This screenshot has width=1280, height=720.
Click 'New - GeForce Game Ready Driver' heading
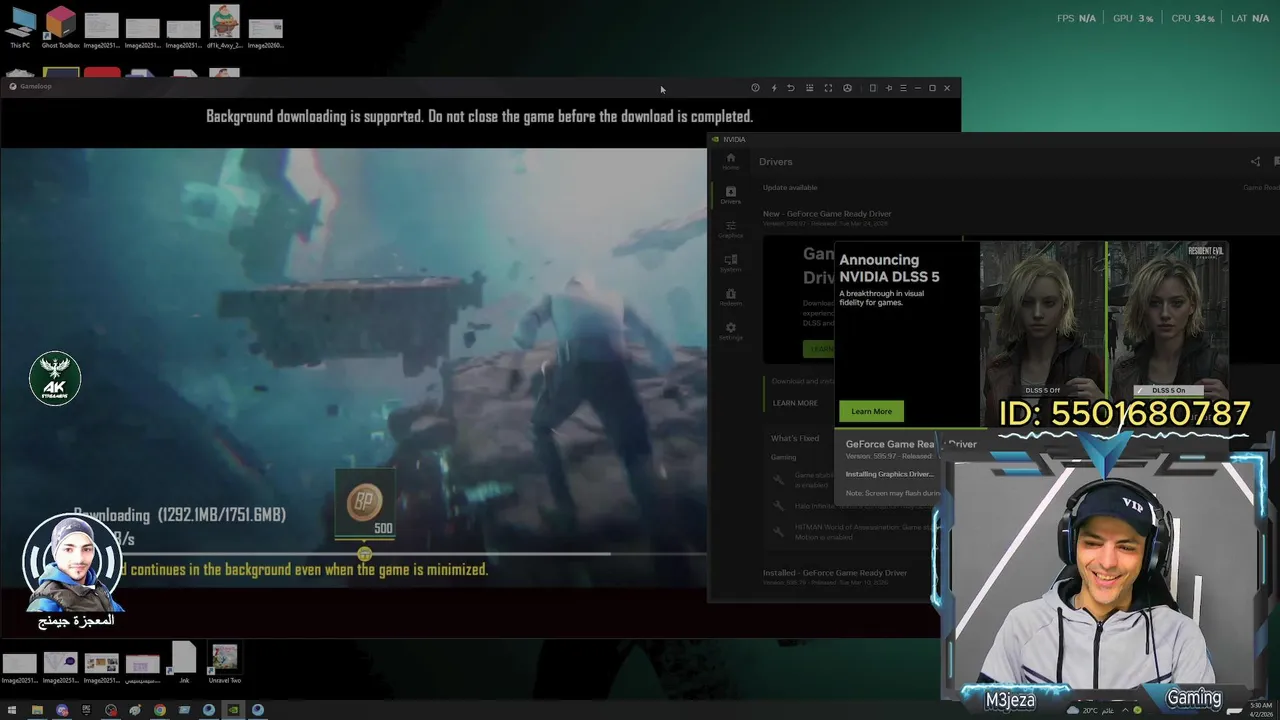click(827, 213)
